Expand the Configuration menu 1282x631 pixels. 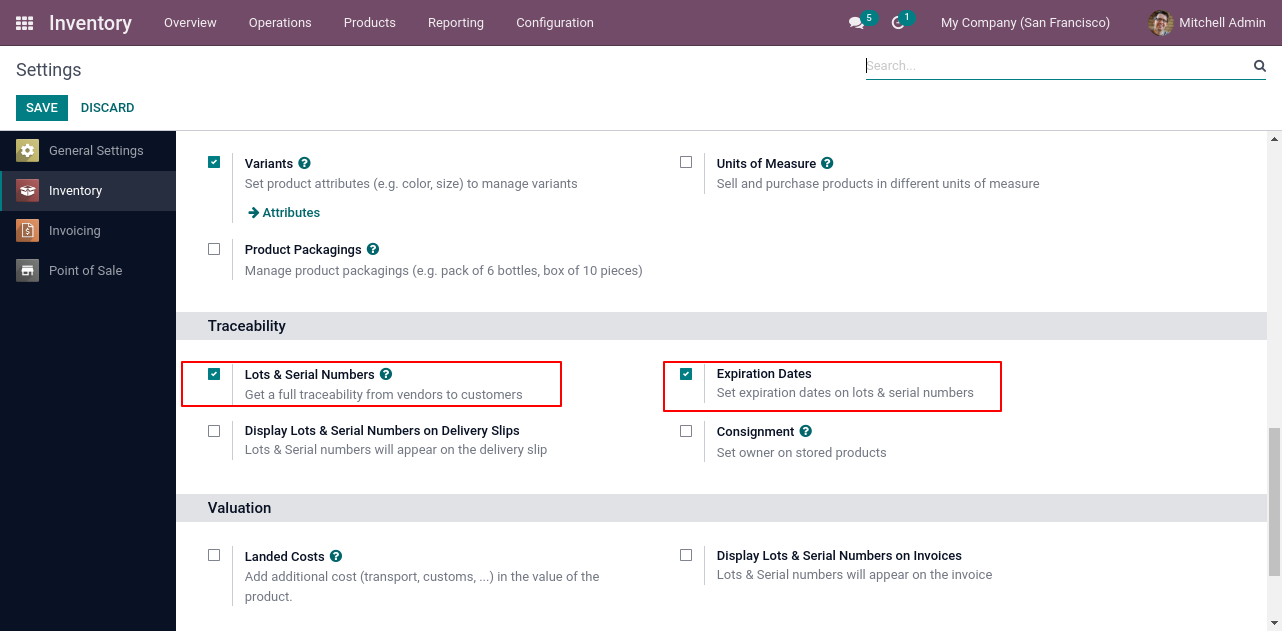click(x=555, y=23)
